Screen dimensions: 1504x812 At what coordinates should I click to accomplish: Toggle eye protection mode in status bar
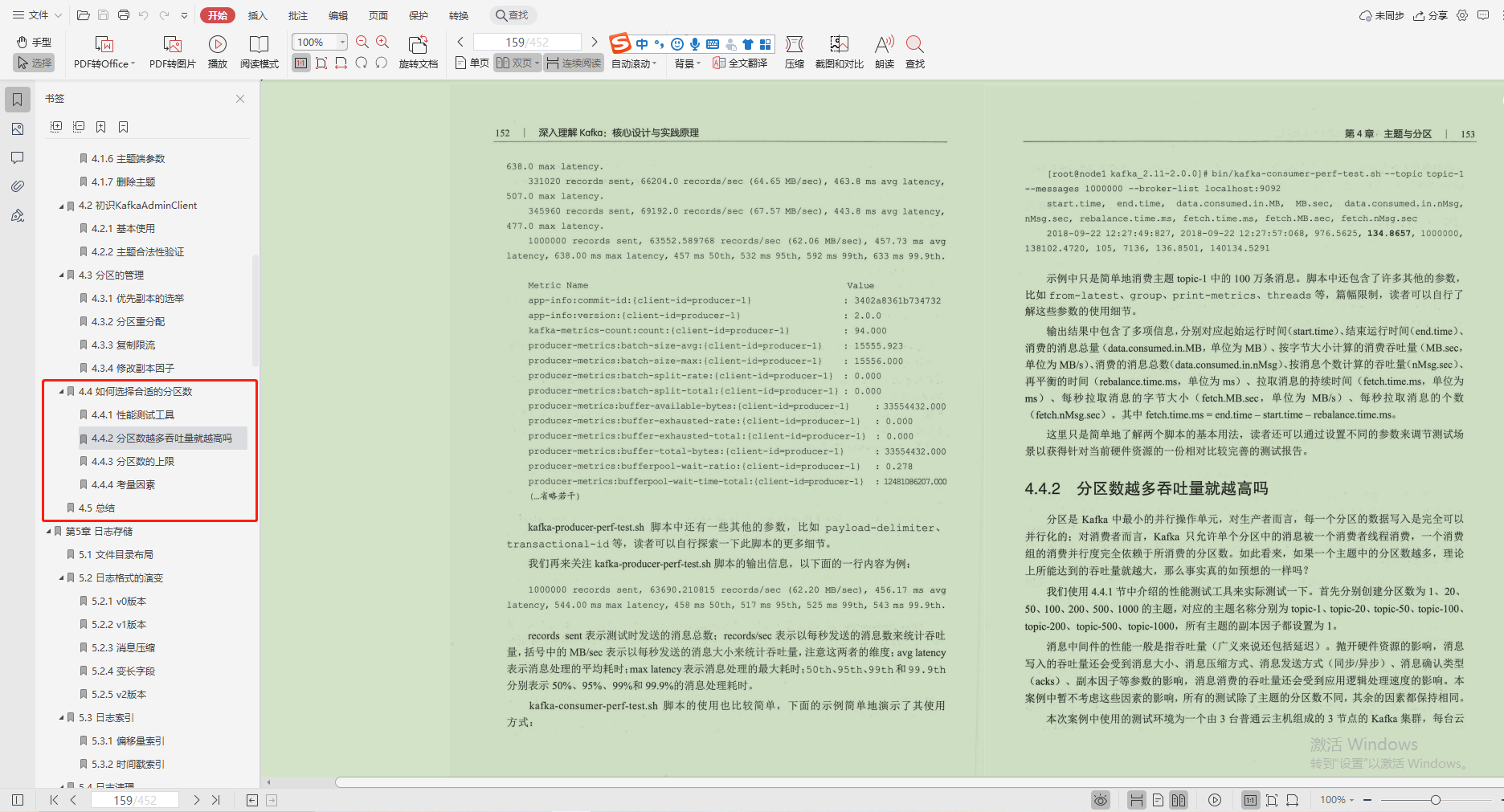pyautogui.click(x=1100, y=800)
